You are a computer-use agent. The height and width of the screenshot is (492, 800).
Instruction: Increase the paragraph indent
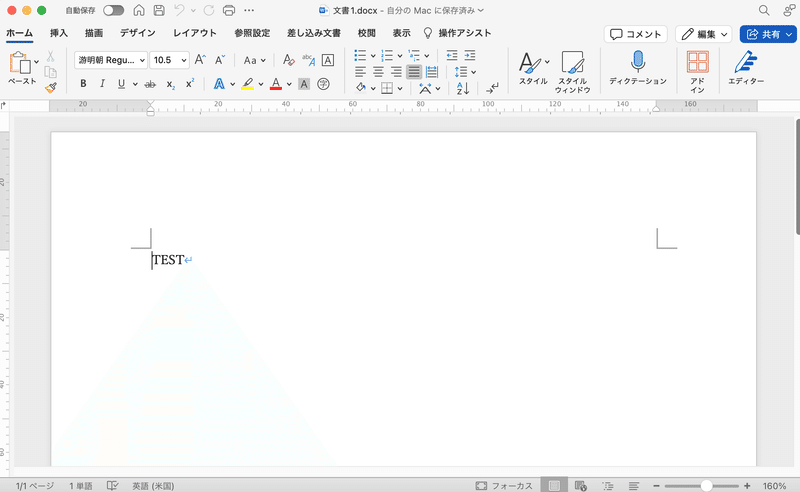click(x=469, y=55)
